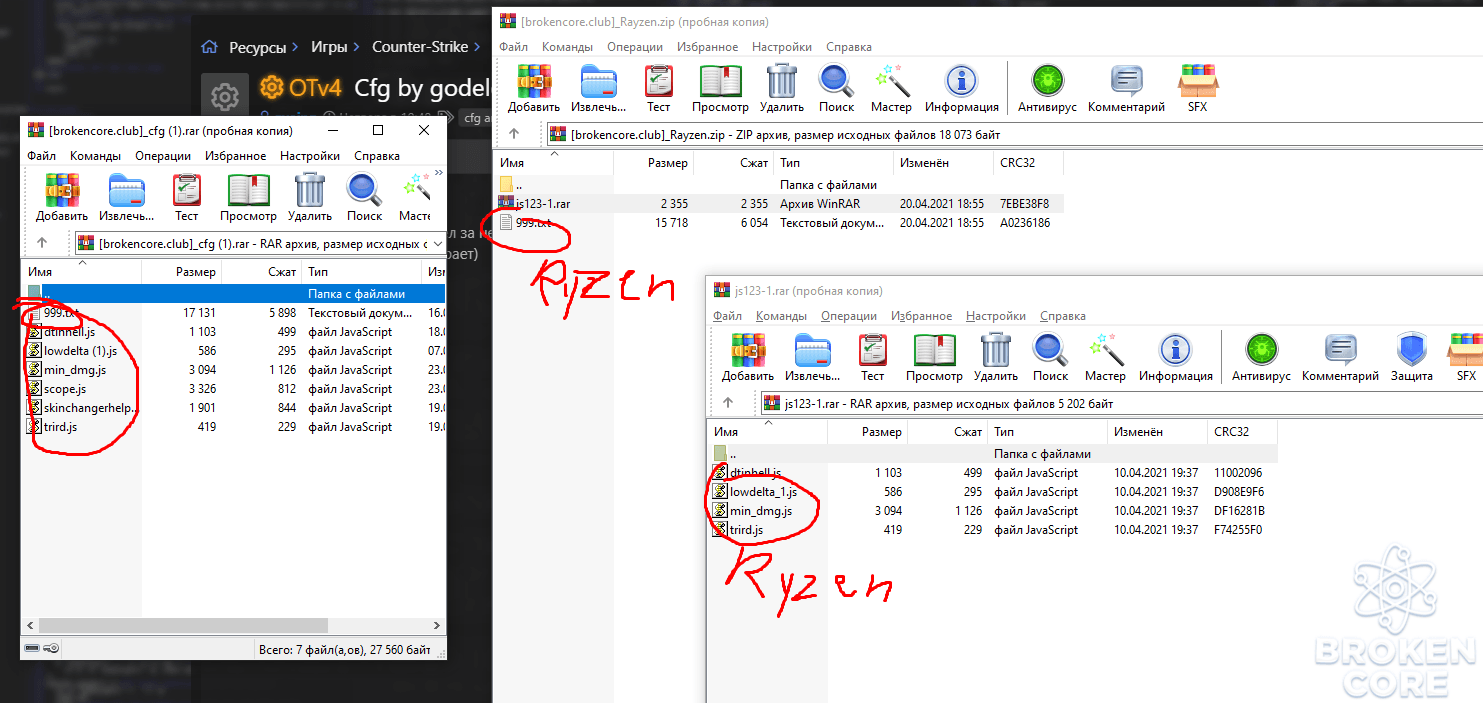Image resolution: width=1483 pixels, height=703 pixels.
Task: Sort by Изменён column in Rayzen.zip window
Action: click(944, 162)
